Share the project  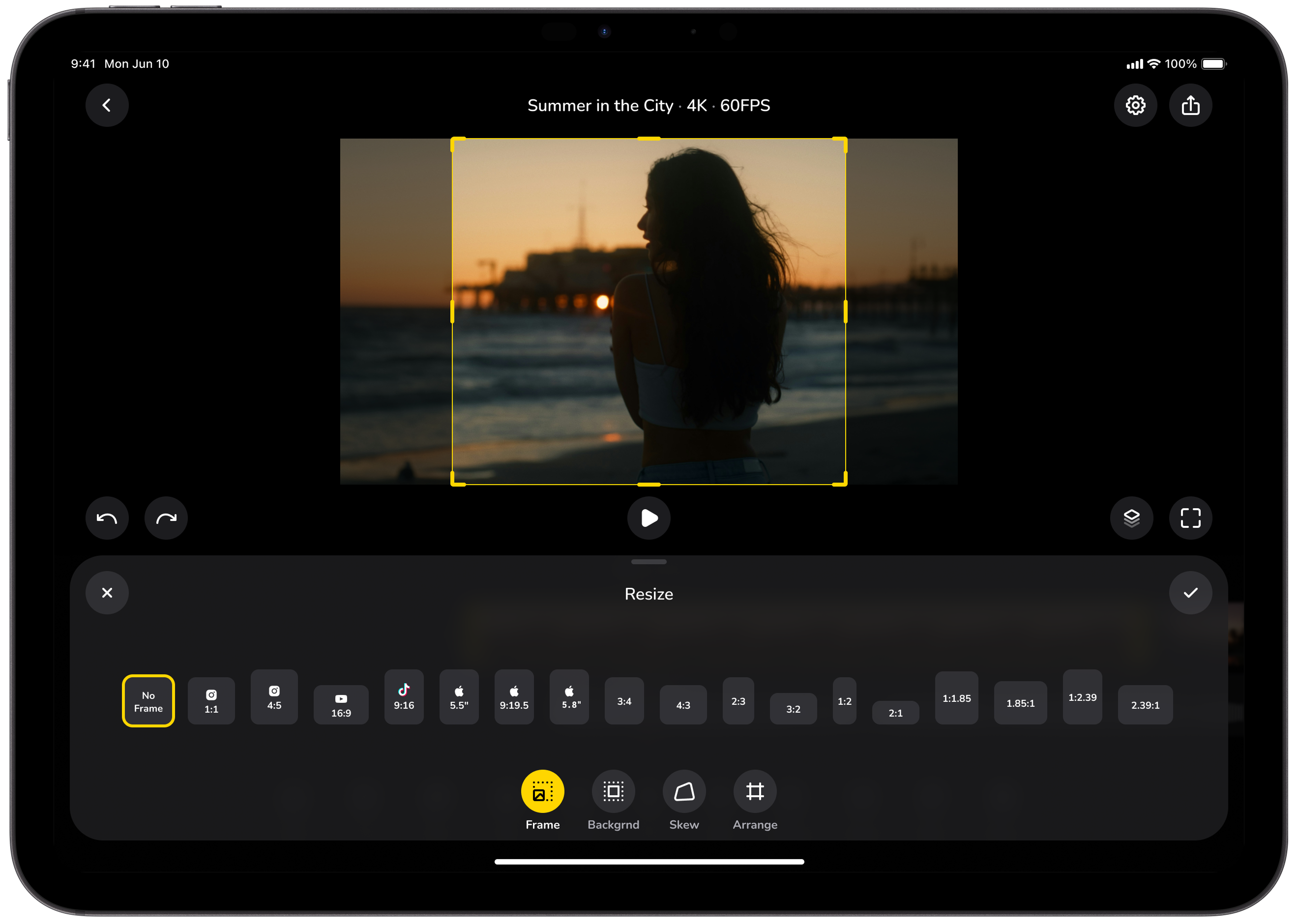(1190, 105)
